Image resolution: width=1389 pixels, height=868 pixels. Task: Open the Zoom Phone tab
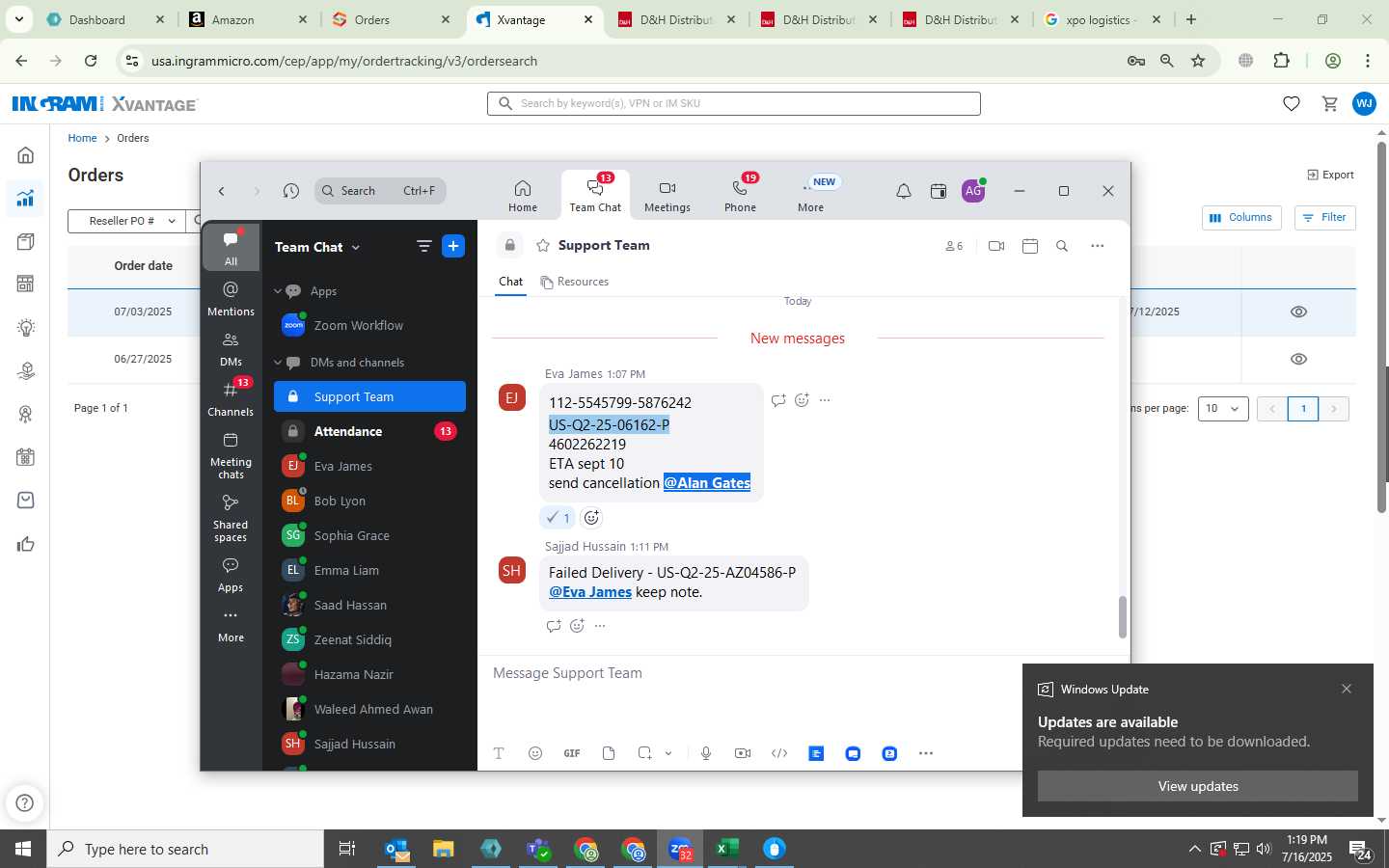pyautogui.click(x=740, y=195)
